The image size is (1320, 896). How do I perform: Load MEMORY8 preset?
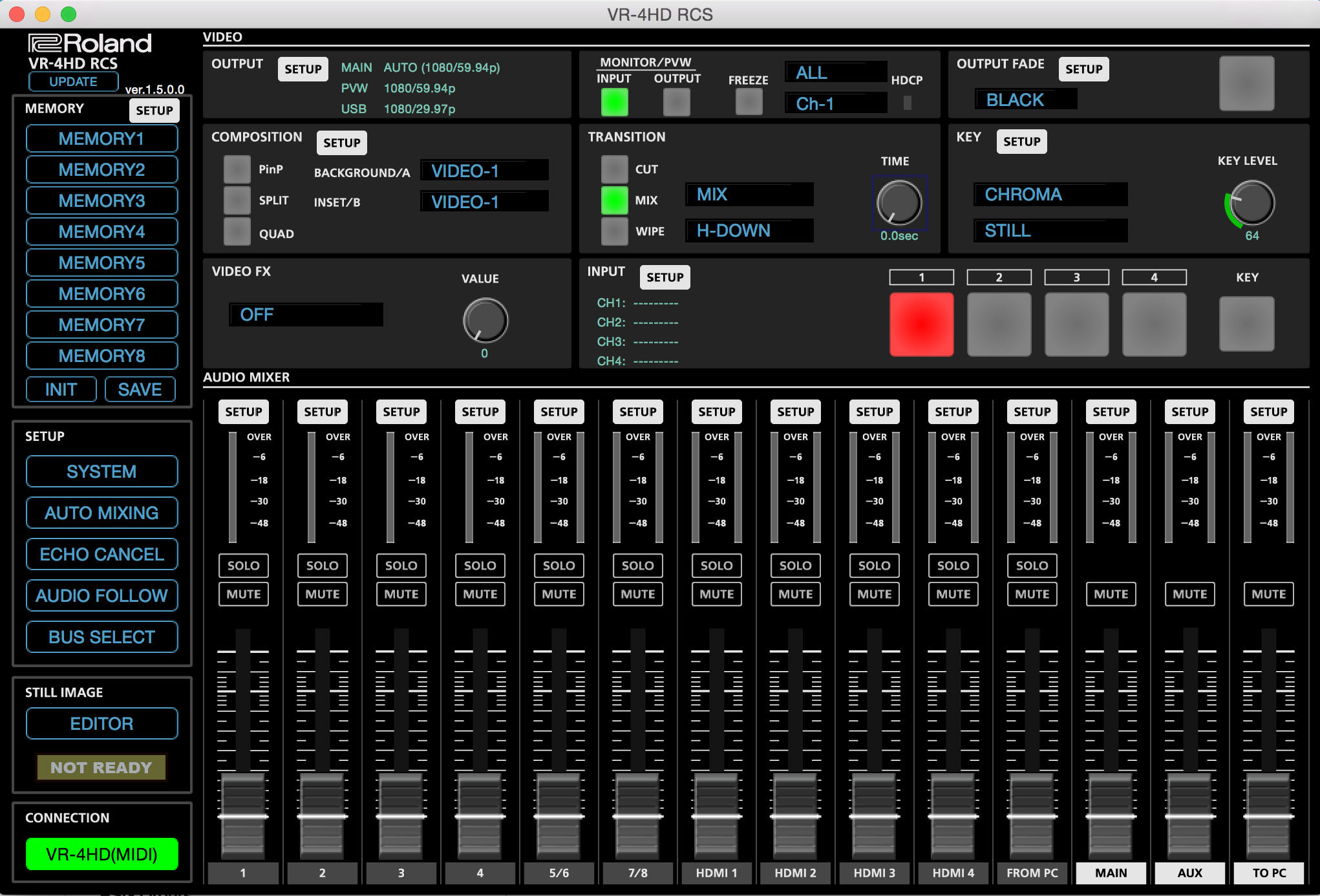(x=101, y=356)
